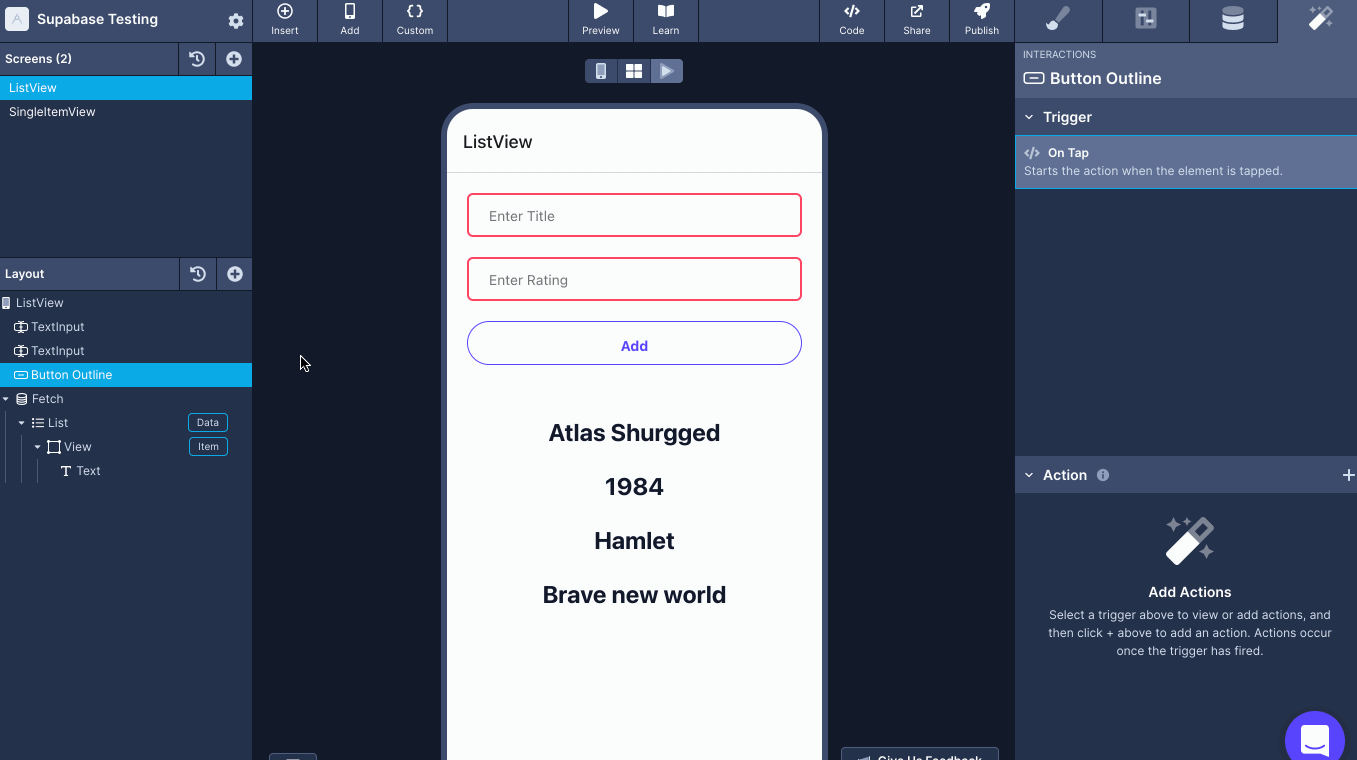Select the Button Outline layer
This screenshot has height=760, width=1357.
tap(126, 375)
